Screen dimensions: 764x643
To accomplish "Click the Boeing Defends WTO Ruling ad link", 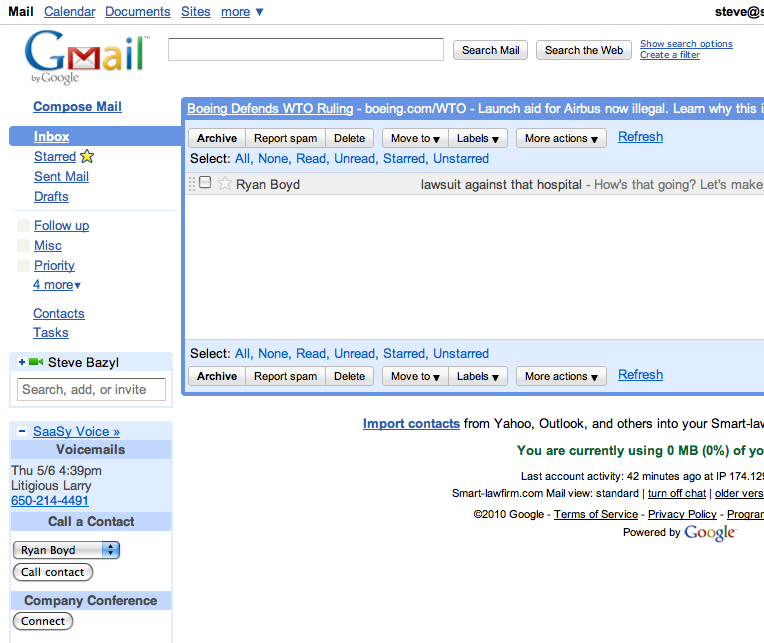I will [270, 109].
